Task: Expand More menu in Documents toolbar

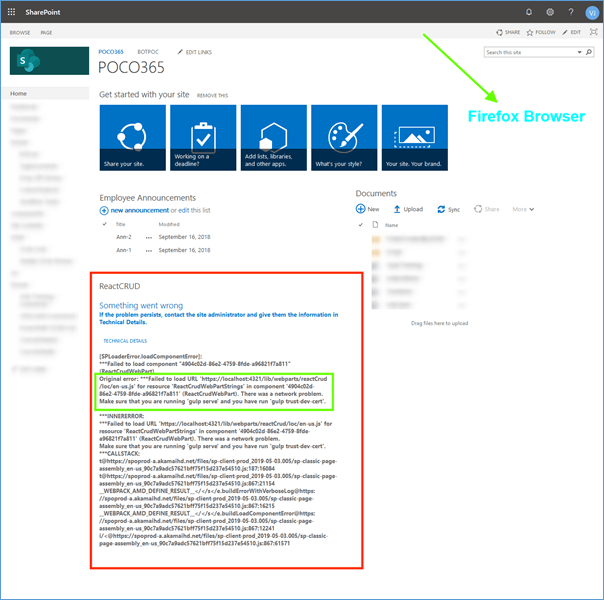Action: point(523,209)
